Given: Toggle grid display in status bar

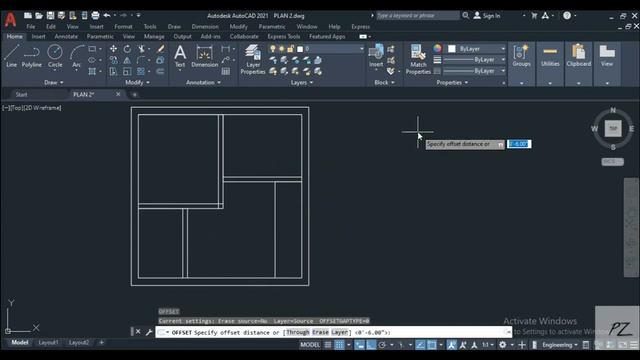Looking at the screenshot, I should tap(328, 345).
